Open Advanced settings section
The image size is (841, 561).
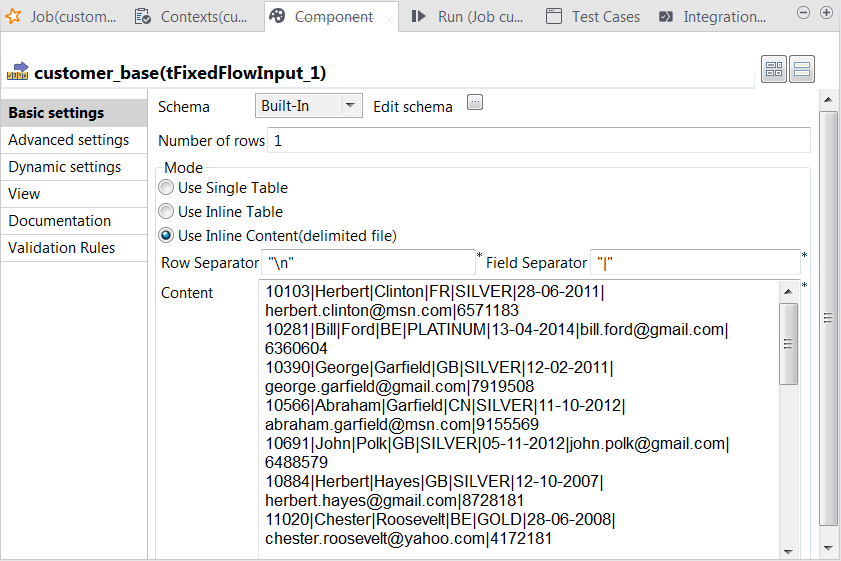pyautogui.click(x=69, y=140)
